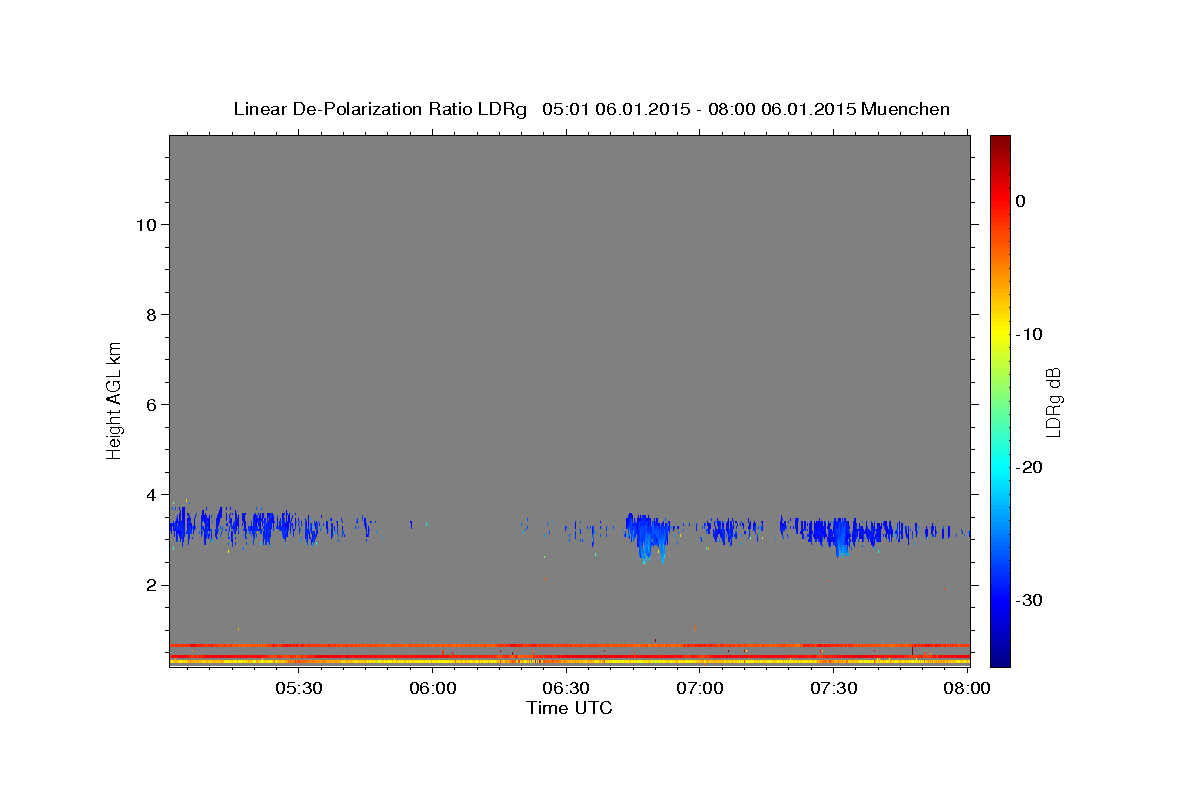Image resolution: width=1200 pixels, height=800 pixels.
Task: Click the "Height AGL km" axis label
Action: click(x=114, y=401)
